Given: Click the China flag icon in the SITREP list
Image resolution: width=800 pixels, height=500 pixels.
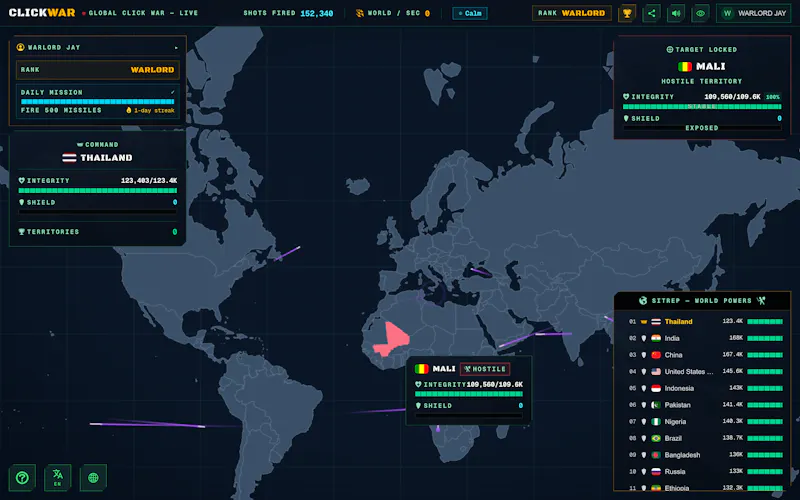Looking at the screenshot, I should click(656, 355).
